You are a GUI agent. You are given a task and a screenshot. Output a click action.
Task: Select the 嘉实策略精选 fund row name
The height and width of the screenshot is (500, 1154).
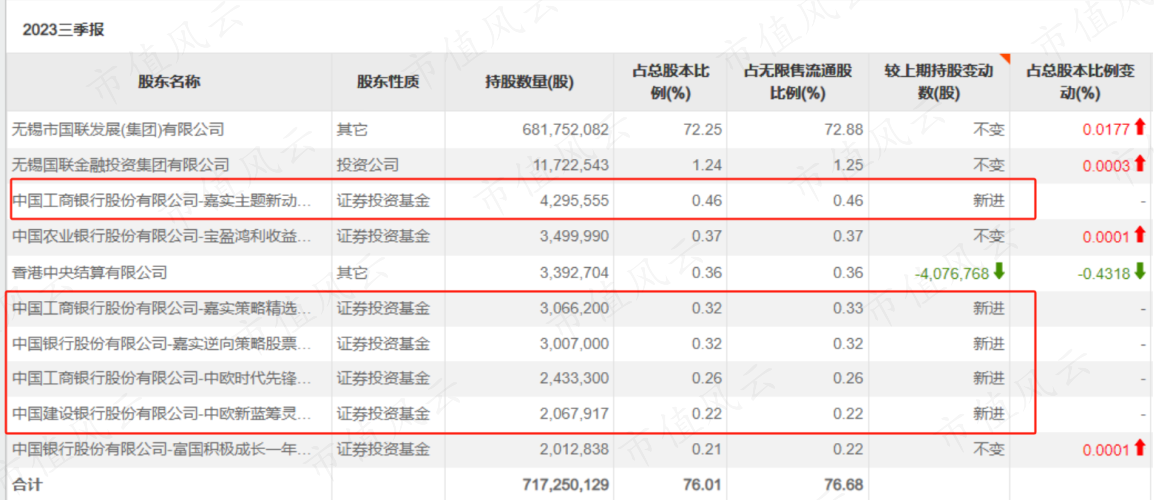coord(161,309)
